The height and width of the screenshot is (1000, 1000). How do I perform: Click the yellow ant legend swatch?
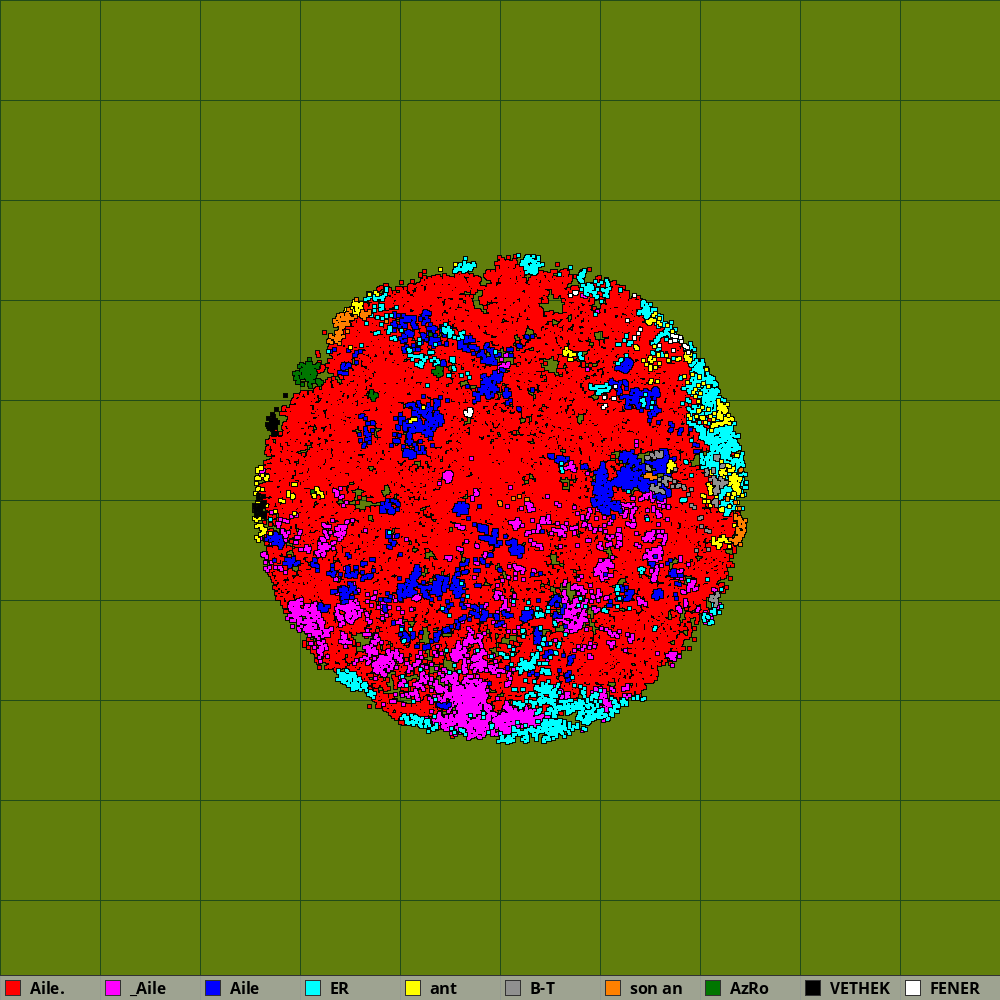(x=413, y=988)
